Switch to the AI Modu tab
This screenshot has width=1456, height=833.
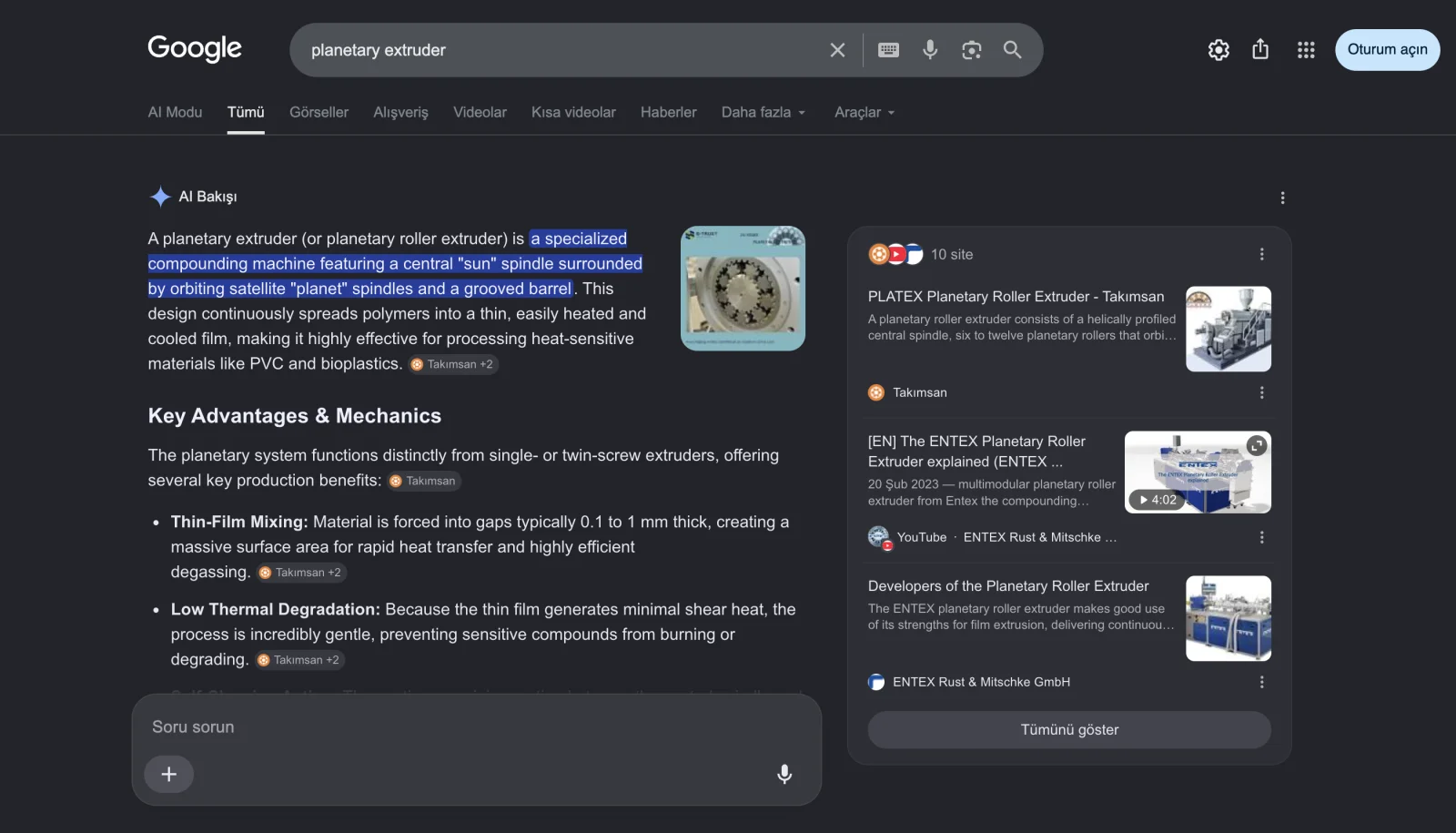click(175, 112)
